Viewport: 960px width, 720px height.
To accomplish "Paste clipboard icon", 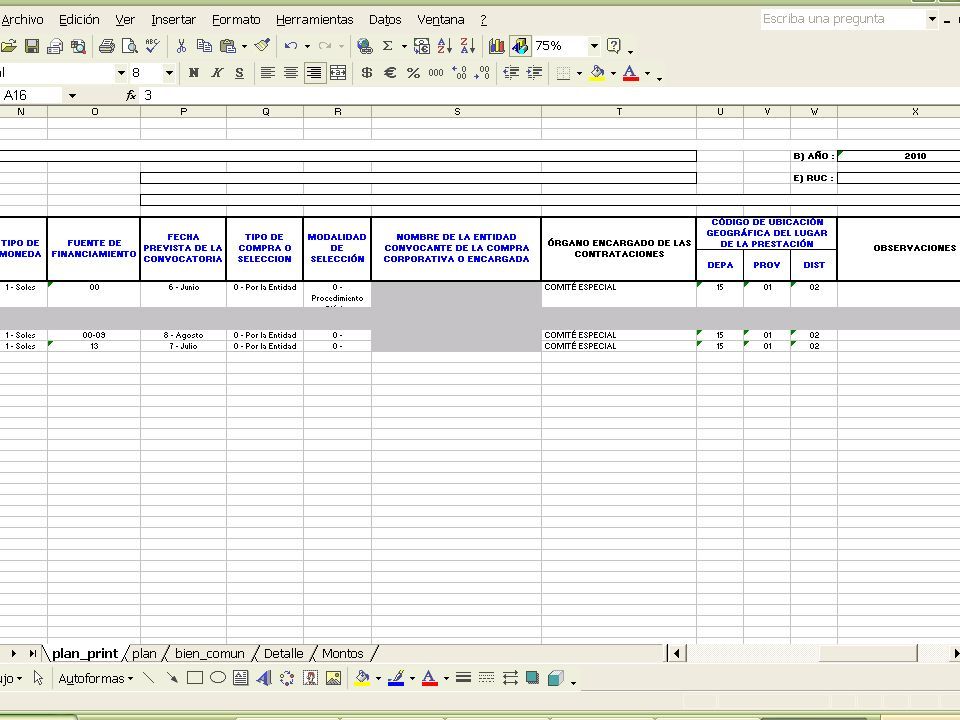I will (227, 46).
